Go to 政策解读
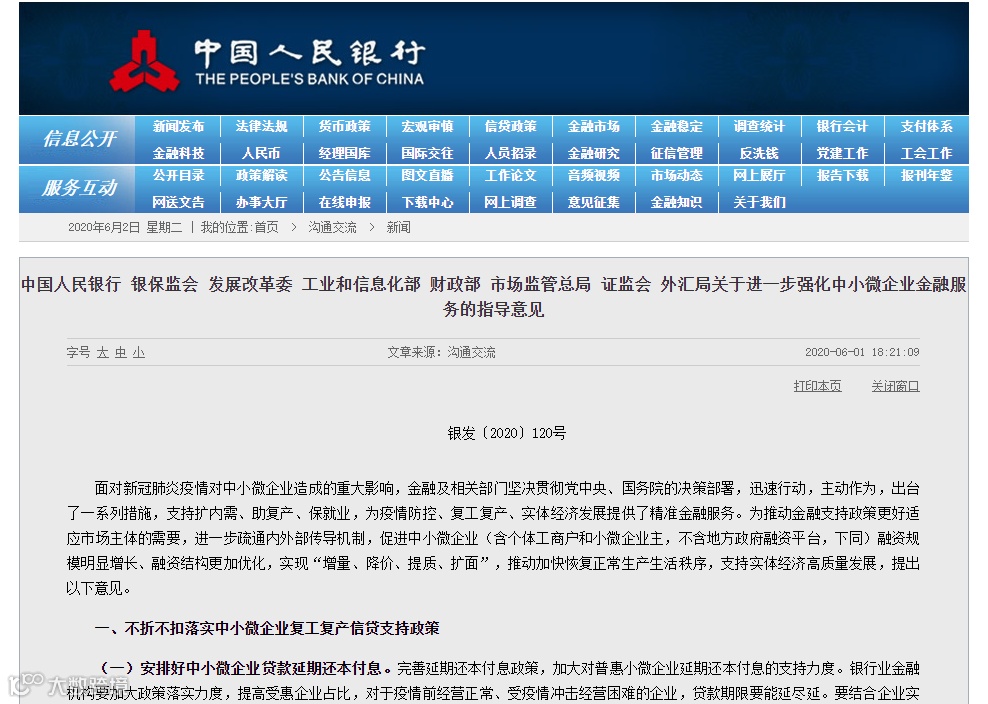This screenshot has height=704, width=988. pos(261,175)
